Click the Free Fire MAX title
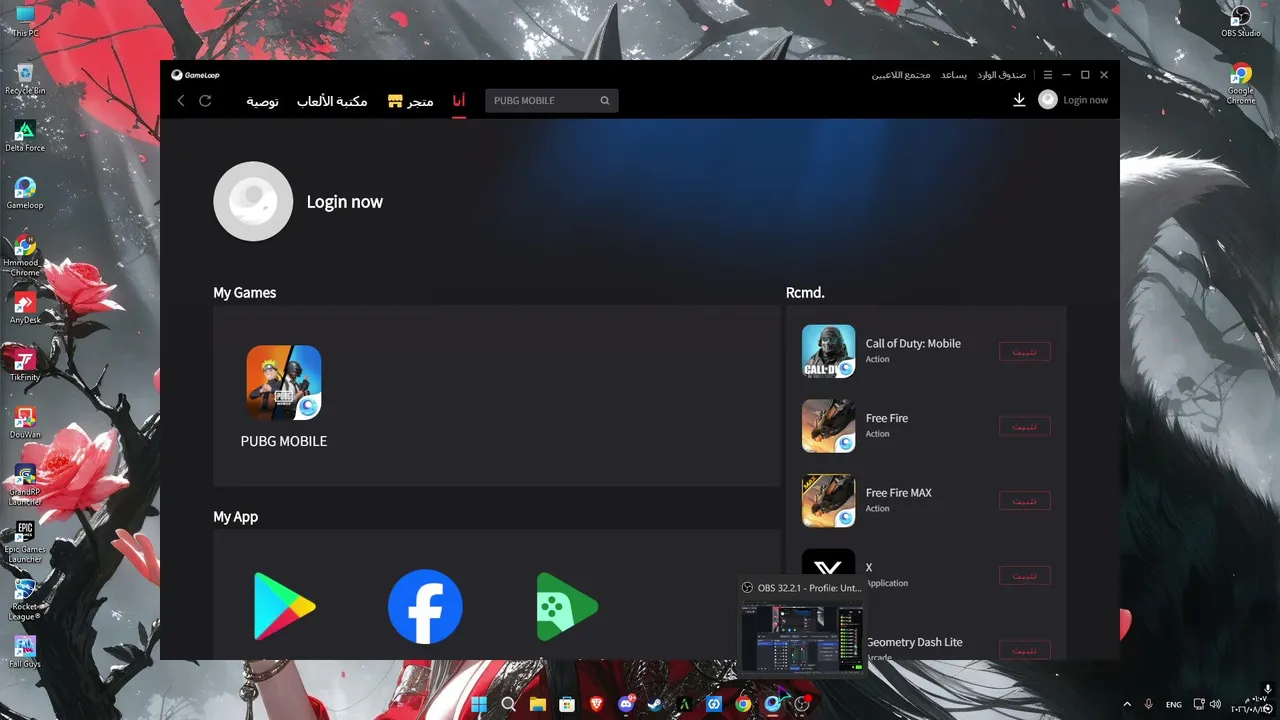1280x720 pixels. tap(899, 493)
